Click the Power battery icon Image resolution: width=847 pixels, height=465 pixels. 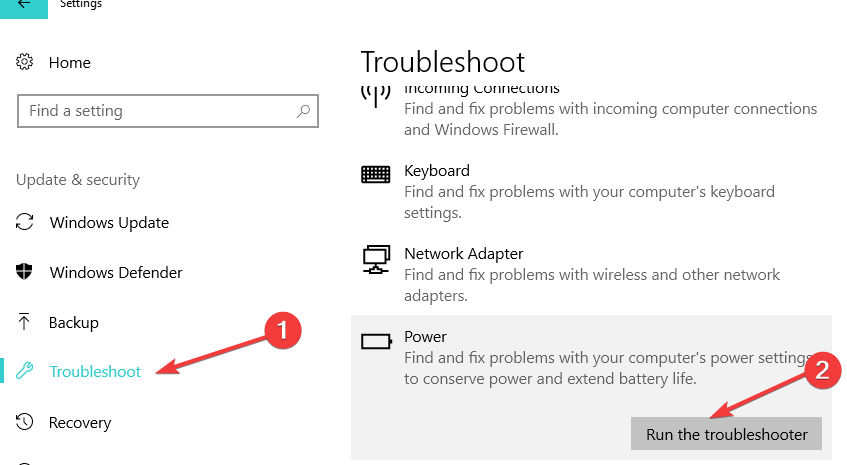pyautogui.click(x=376, y=342)
